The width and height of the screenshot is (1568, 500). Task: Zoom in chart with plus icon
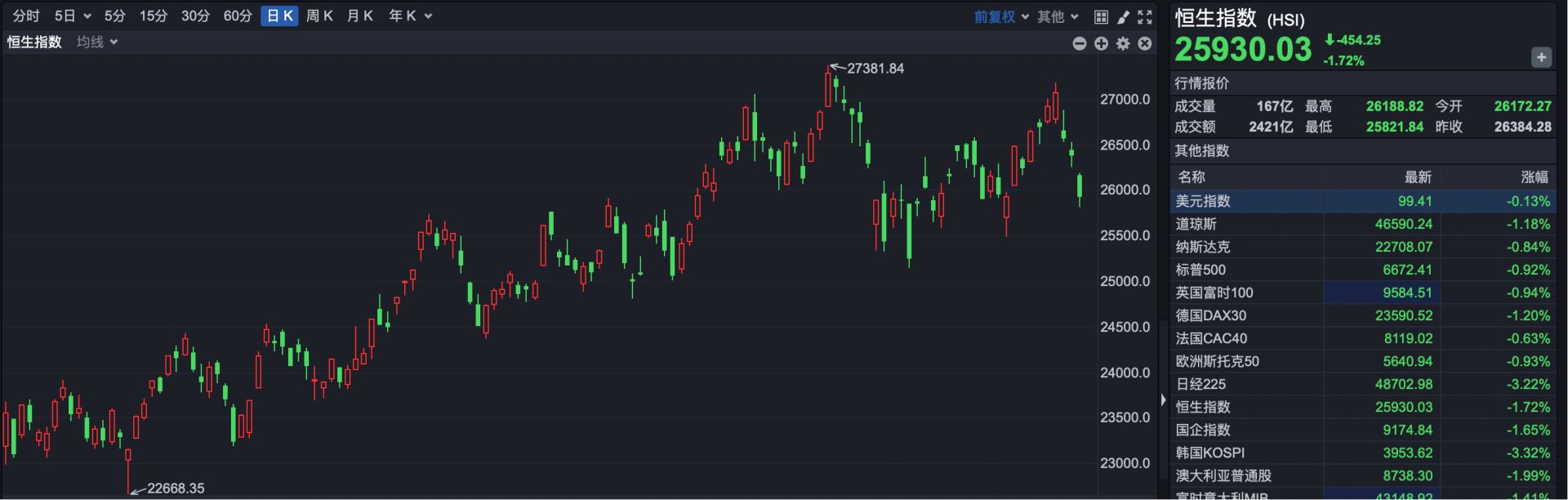click(x=1101, y=43)
